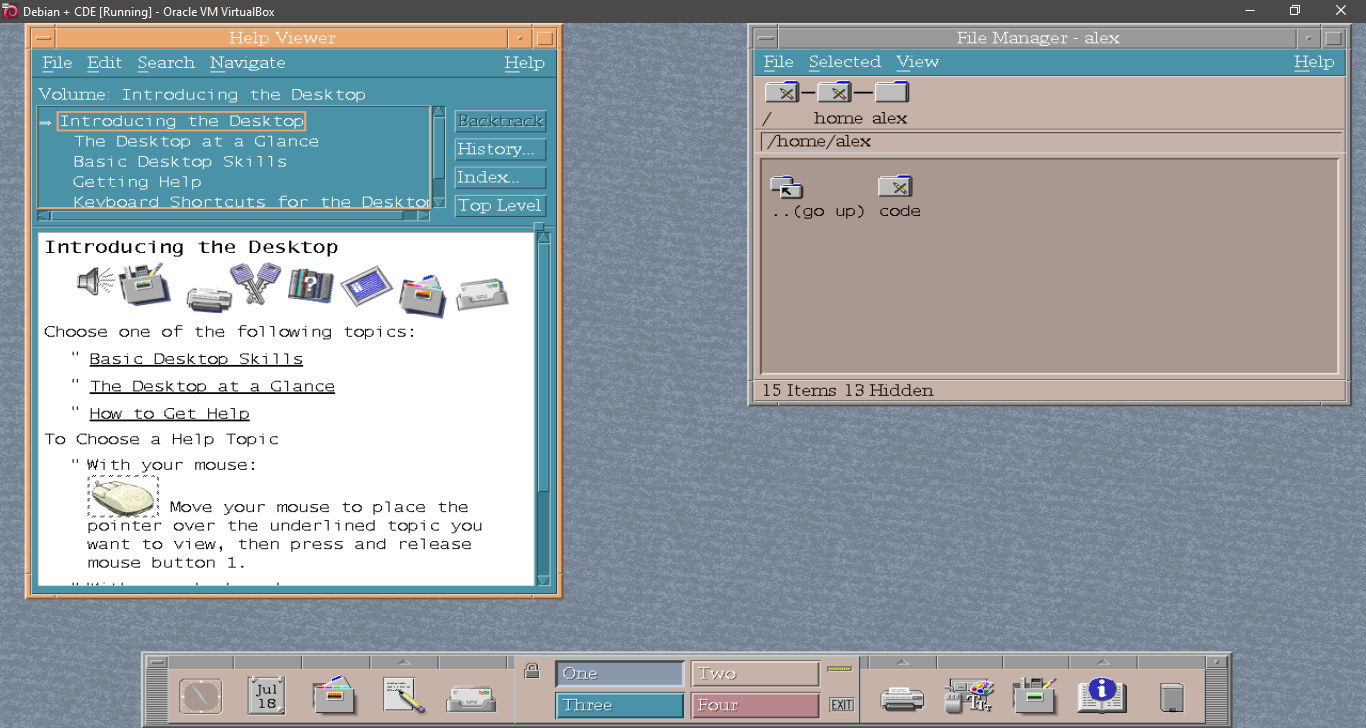The image size is (1366, 728).
Task: Click the History... button
Action: (500, 149)
